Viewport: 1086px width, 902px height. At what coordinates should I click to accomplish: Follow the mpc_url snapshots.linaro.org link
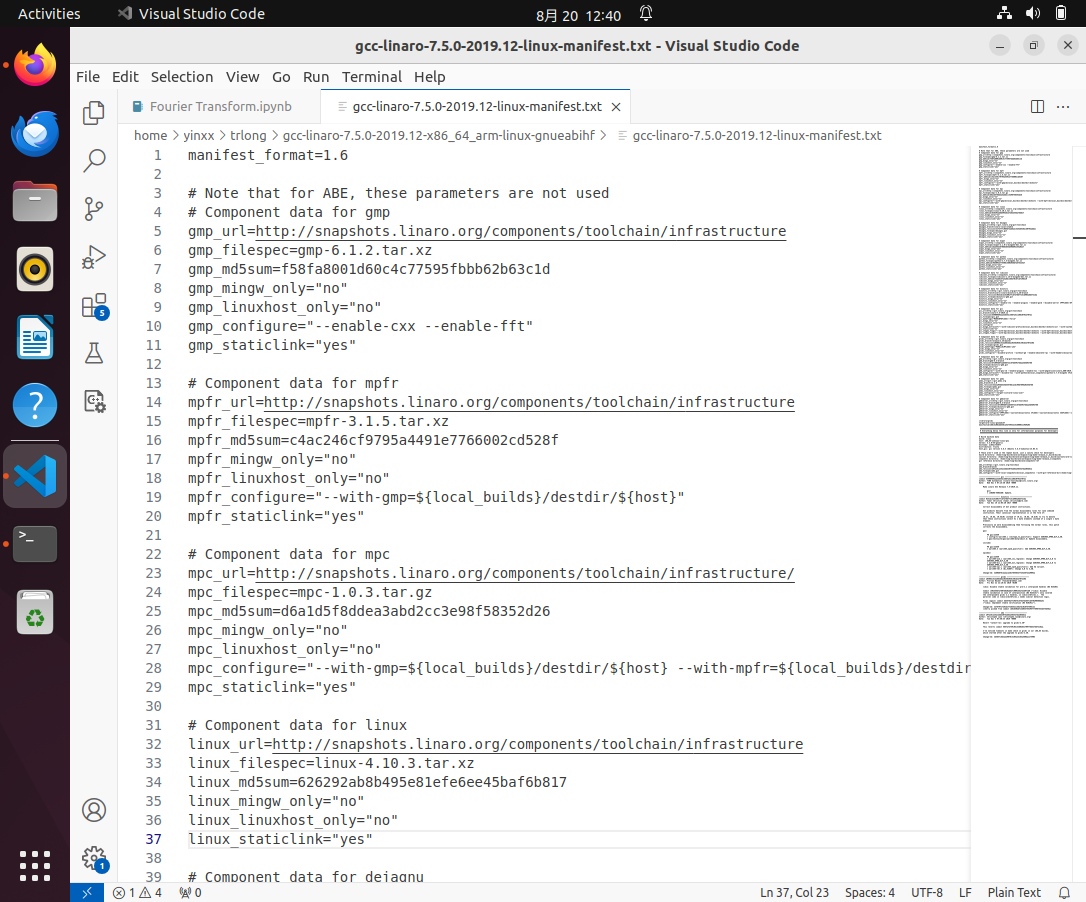(x=525, y=574)
